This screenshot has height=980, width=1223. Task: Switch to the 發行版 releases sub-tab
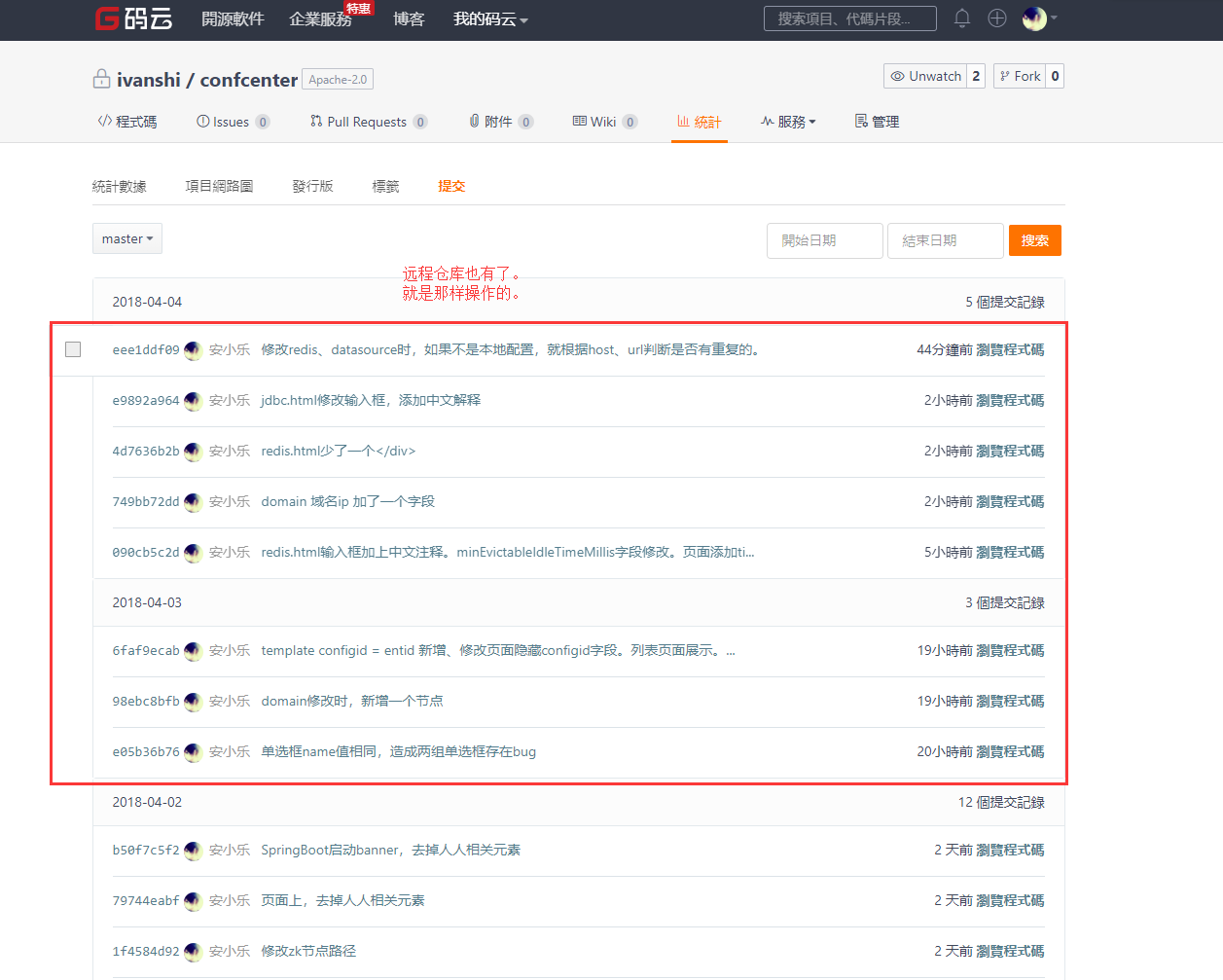click(313, 186)
